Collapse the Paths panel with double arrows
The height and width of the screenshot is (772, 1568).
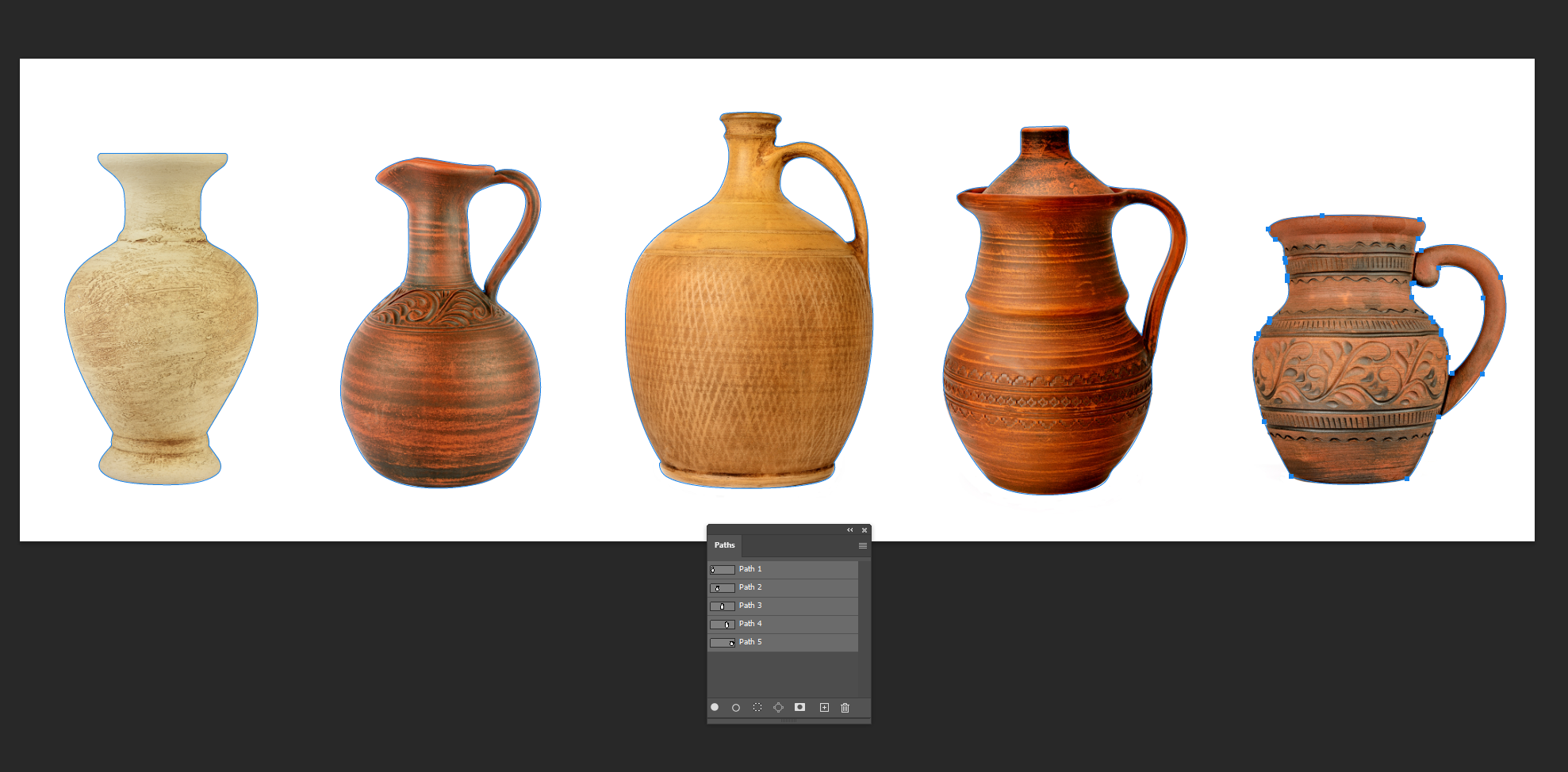pyautogui.click(x=849, y=530)
